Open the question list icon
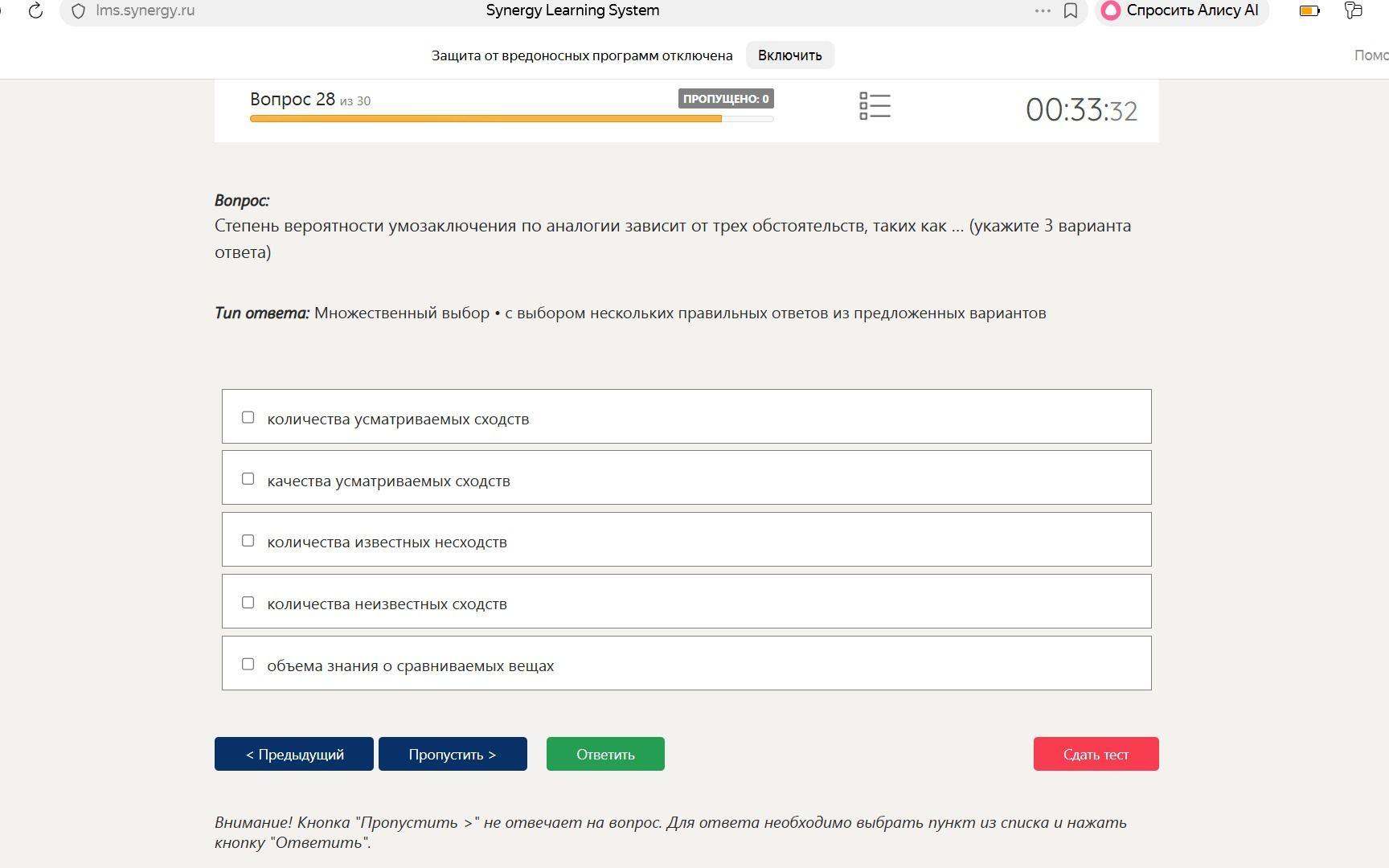Image resolution: width=1389 pixels, height=868 pixels. pos(875,105)
